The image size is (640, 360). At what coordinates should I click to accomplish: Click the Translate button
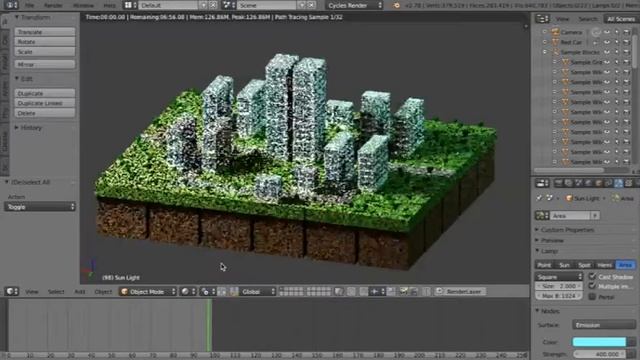[45, 32]
